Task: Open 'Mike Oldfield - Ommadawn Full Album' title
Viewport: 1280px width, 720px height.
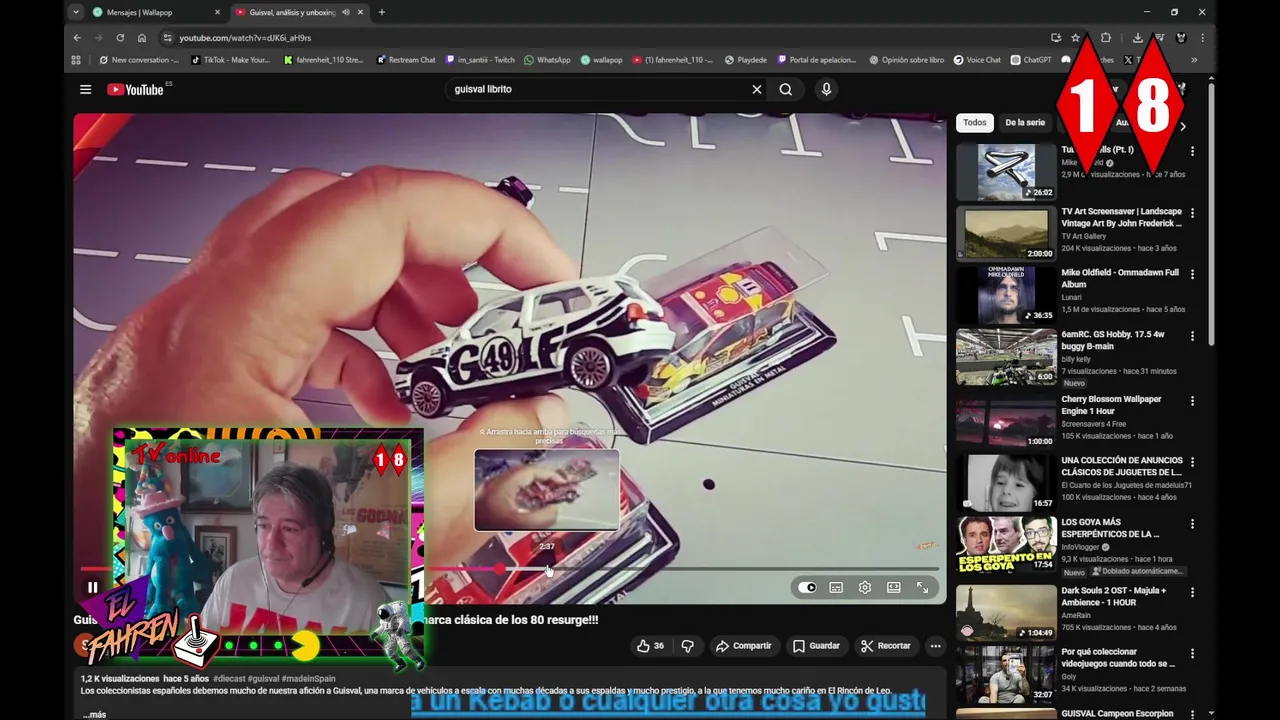Action: coord(1120,278)
